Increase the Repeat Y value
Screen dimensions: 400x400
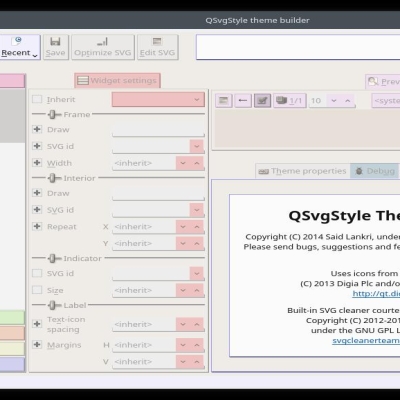coord(197,243)
